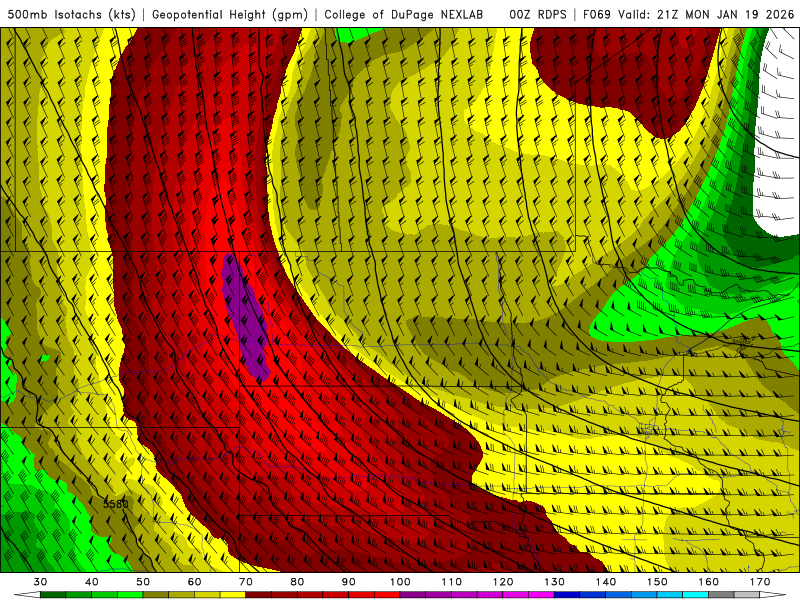
Task: Click the purple 100+ knot wind maximum area
Action: click(x=245, y=316)
